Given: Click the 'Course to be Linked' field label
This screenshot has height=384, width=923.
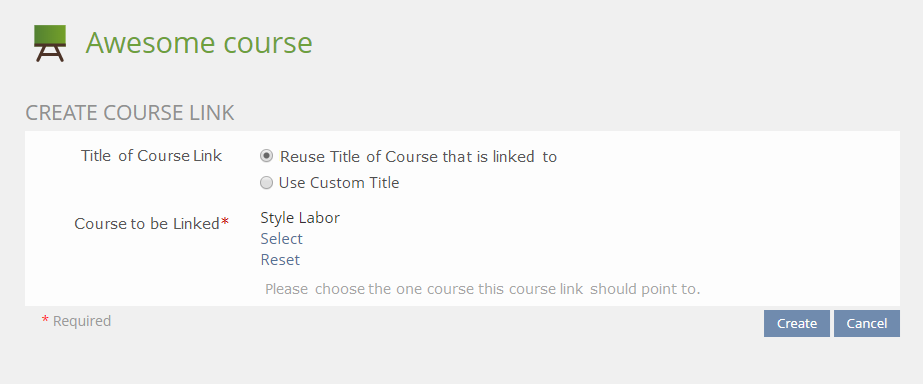Looking at the screenshot, I should click(x=147, y=224).
